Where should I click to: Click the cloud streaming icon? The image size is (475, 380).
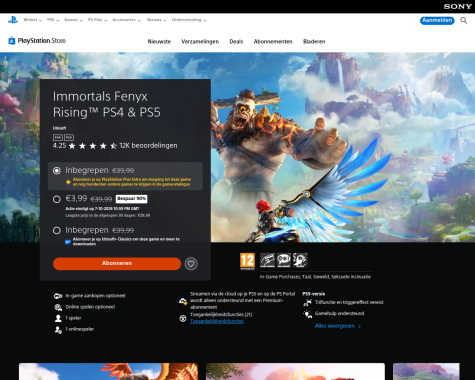click(x=183, y=301)
